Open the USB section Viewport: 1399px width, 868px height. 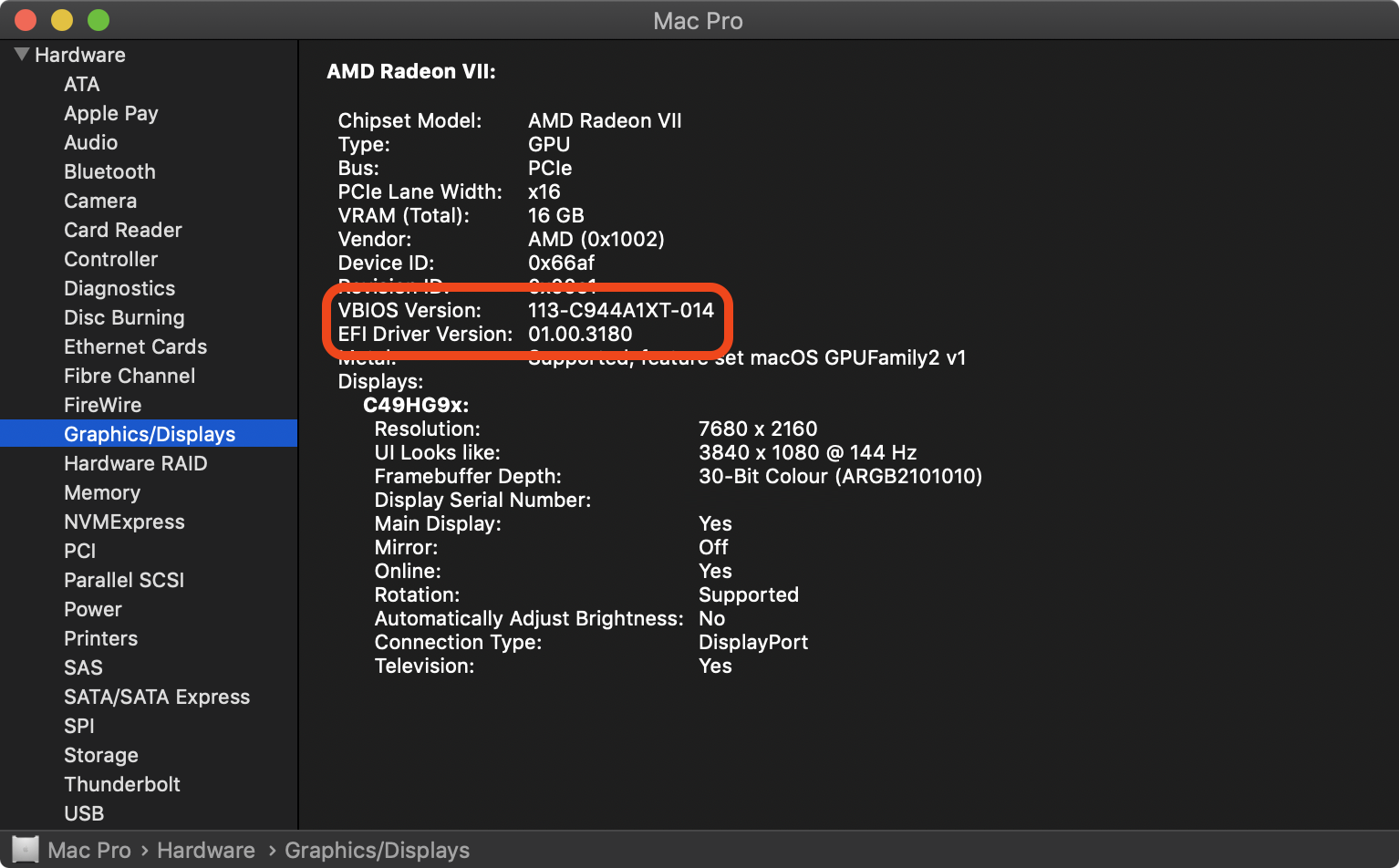pos(84,813)
